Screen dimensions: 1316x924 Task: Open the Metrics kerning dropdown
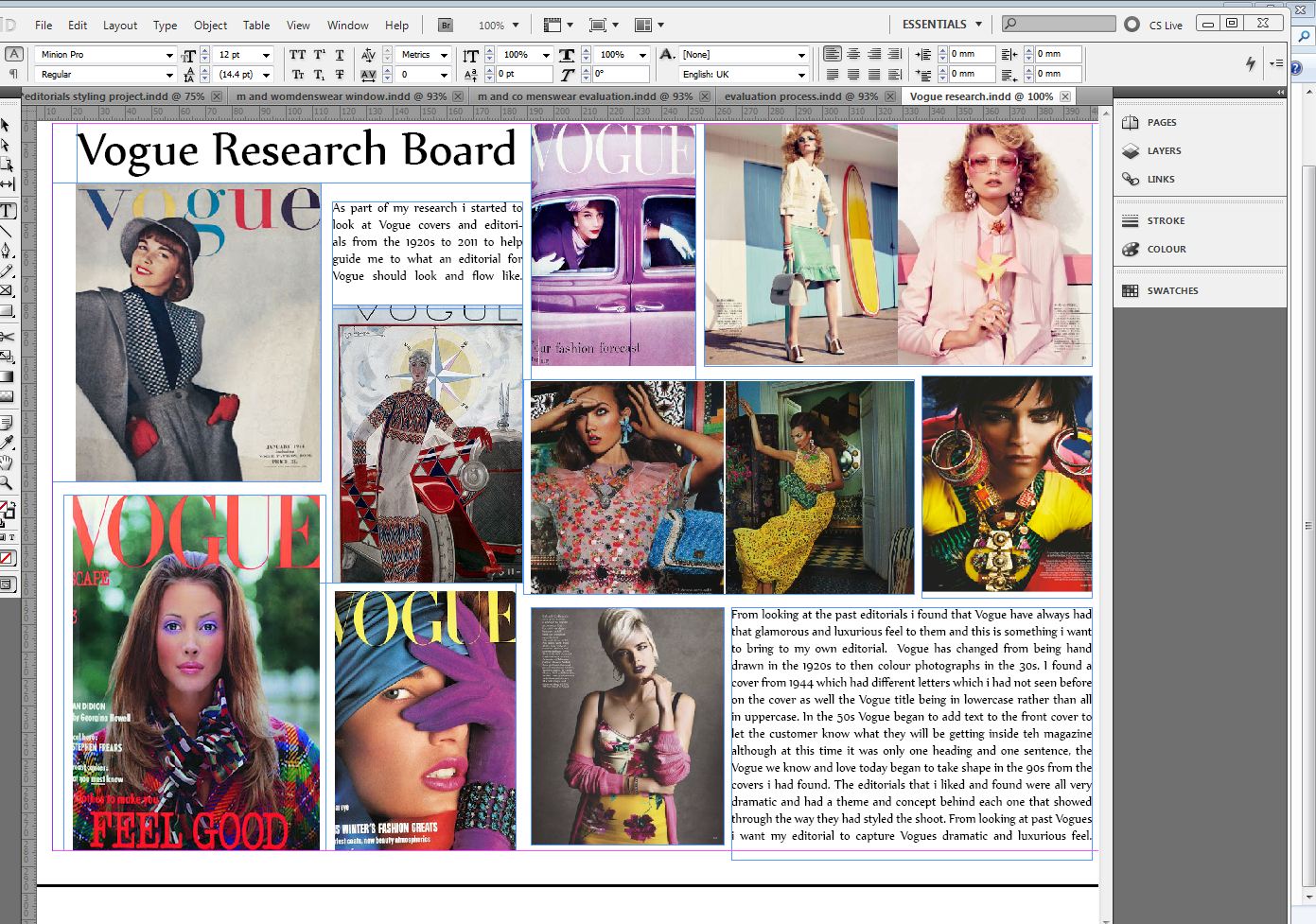click(x=444, y=55)
